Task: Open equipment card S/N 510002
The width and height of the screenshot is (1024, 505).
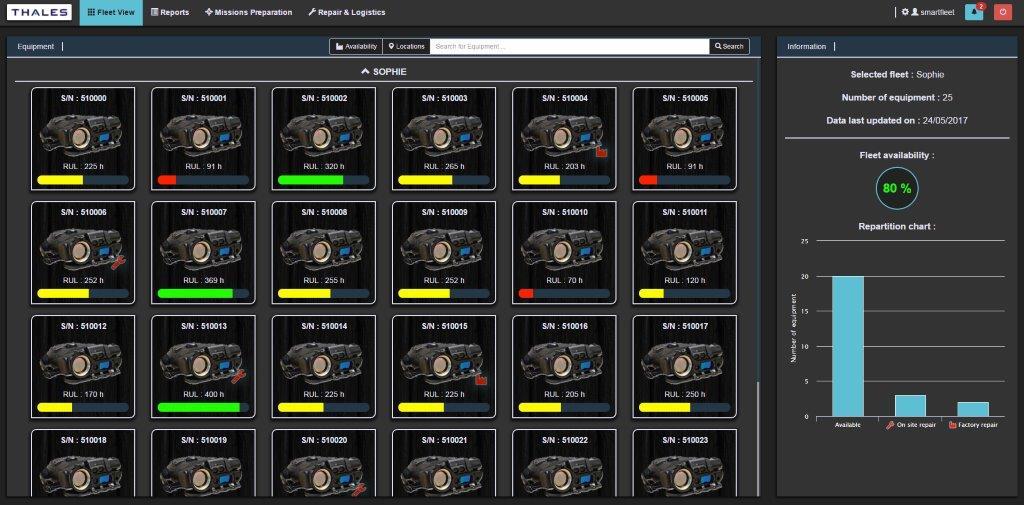Action: 324,138
